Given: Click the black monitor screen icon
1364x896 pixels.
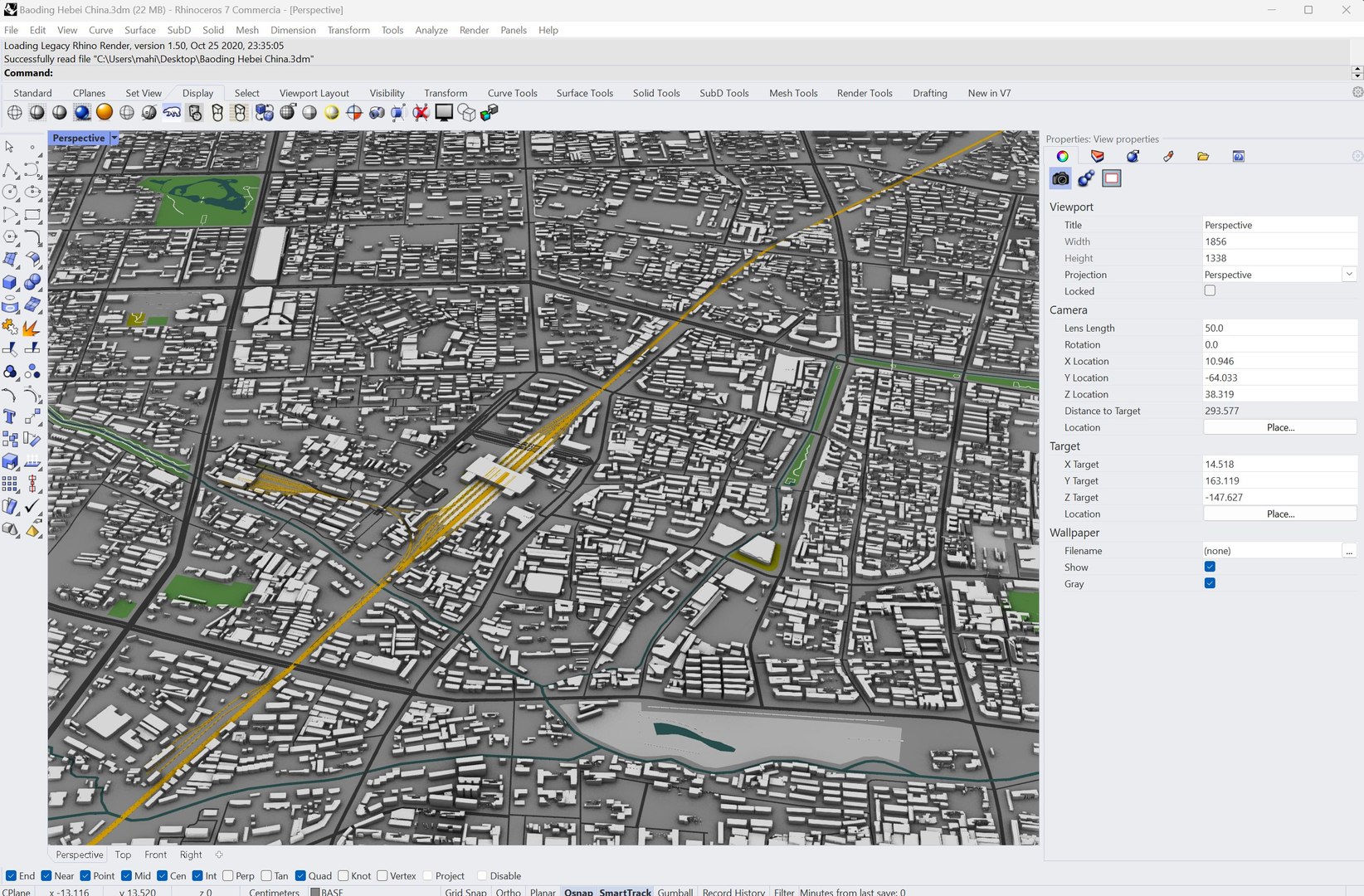Looking at the screenshot, I should 444,112.
